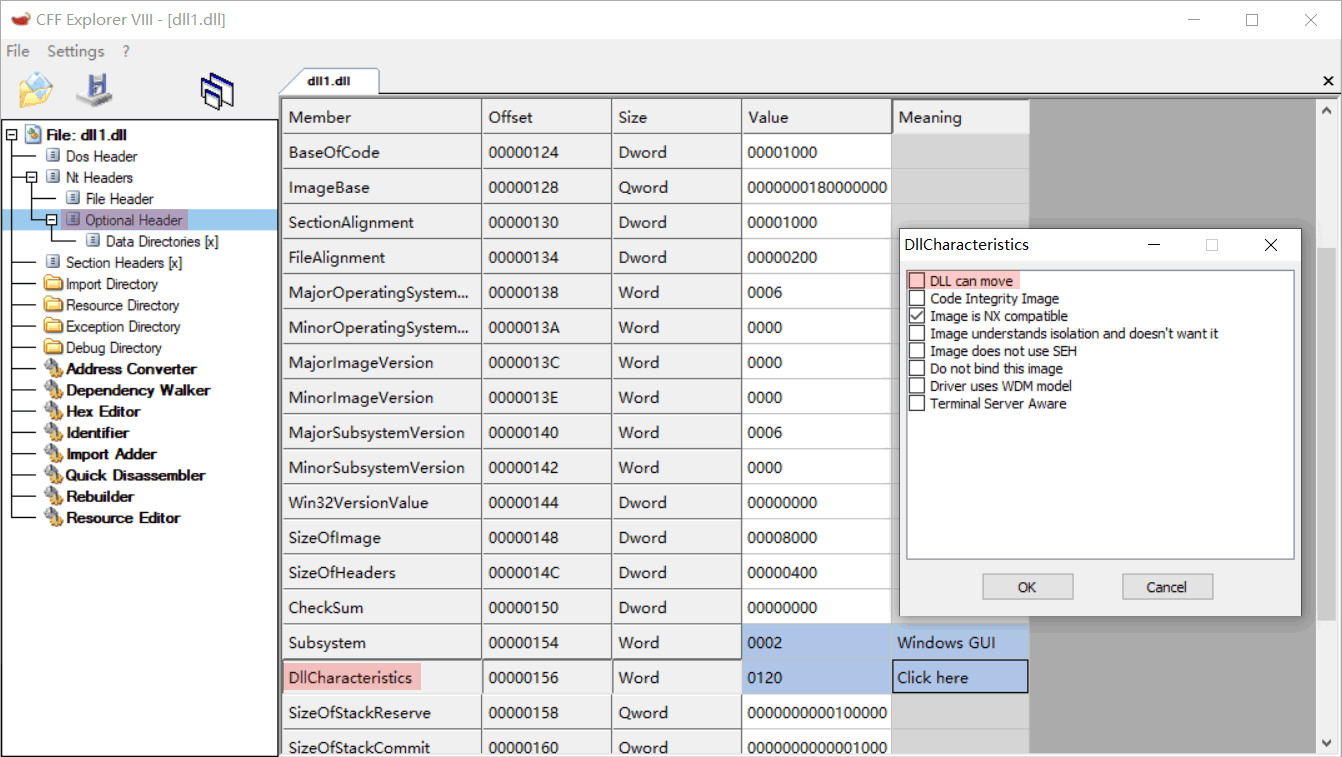Viewport: 1342px width, 757px height.
Task: Confirm DllCharacteristics with the OK button
Action: coord(1027,586)
